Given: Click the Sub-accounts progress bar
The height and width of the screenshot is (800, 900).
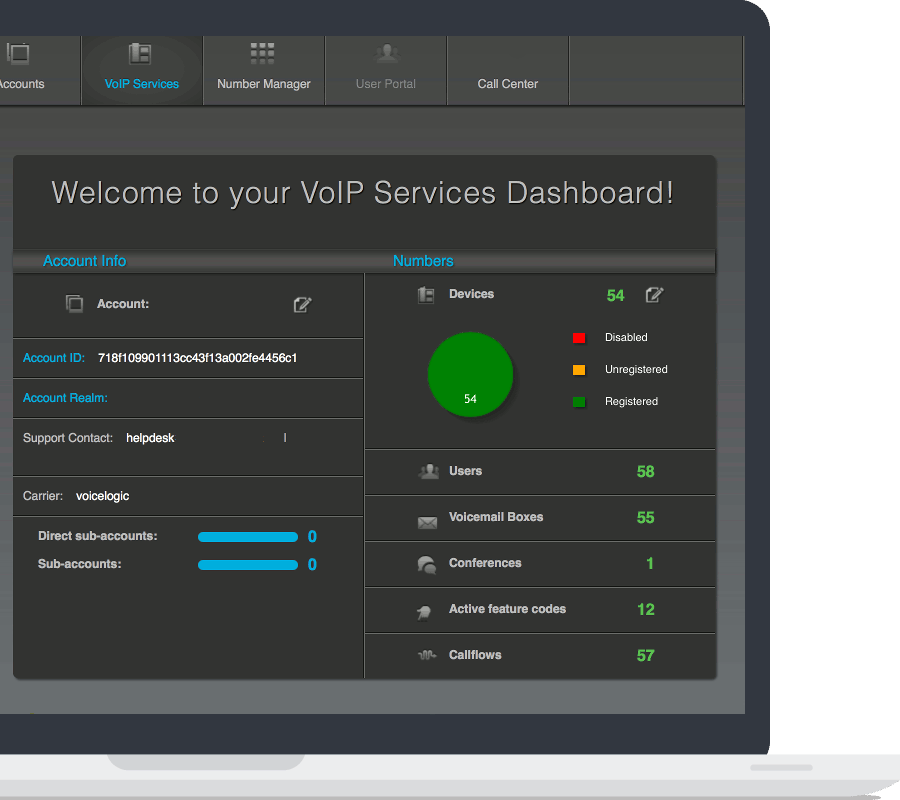Looking at the screenshot, I should coord(248,565).
